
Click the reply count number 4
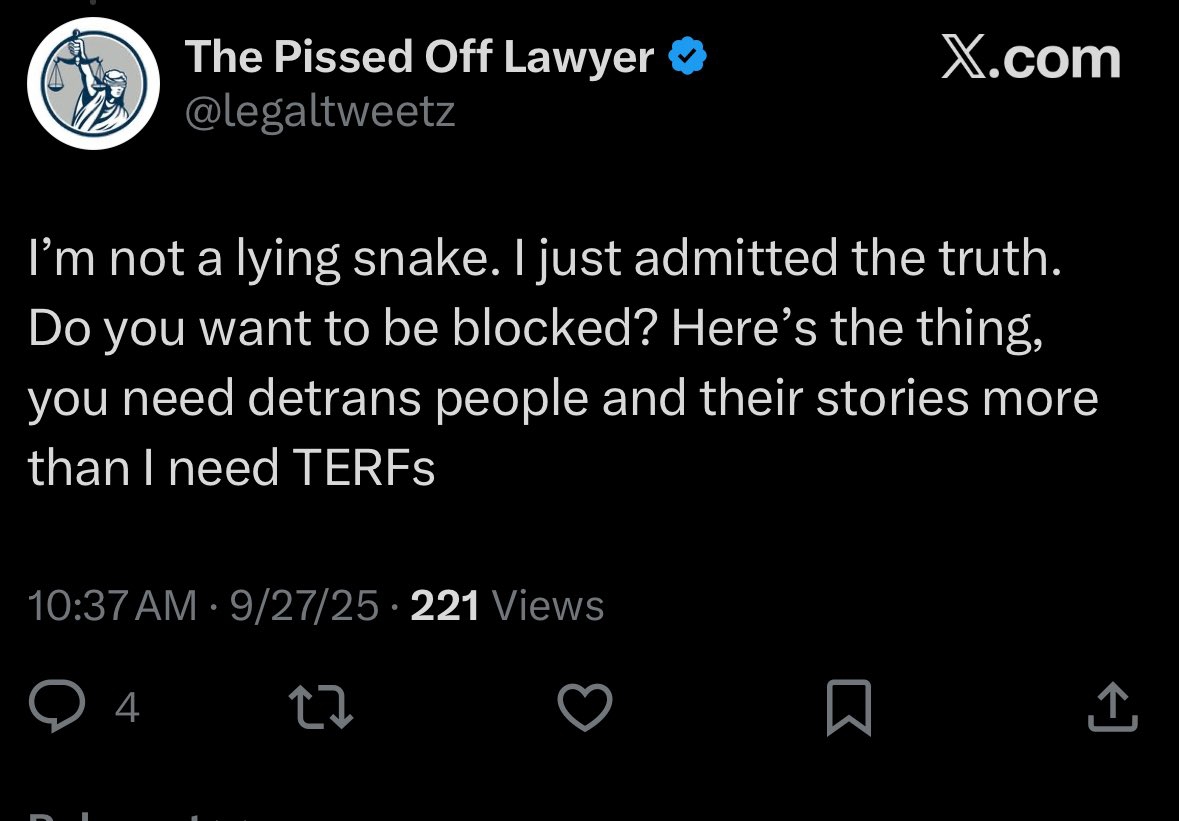point(127,709)
